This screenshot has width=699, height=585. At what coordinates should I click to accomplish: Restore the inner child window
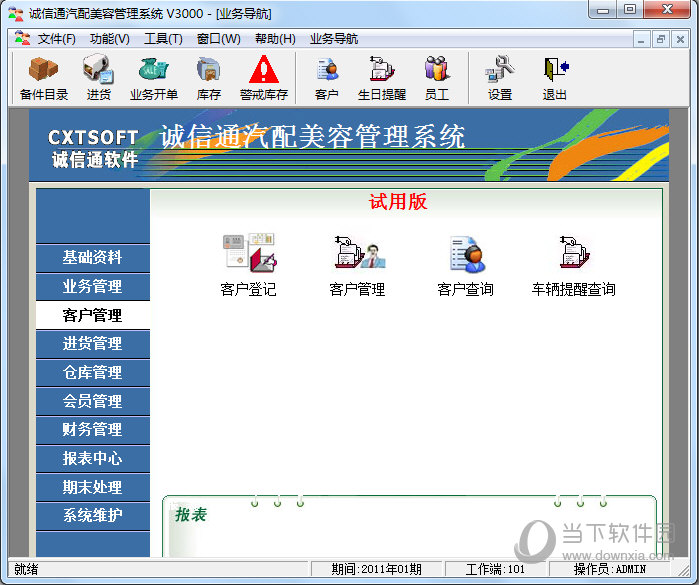pos(661,40)
